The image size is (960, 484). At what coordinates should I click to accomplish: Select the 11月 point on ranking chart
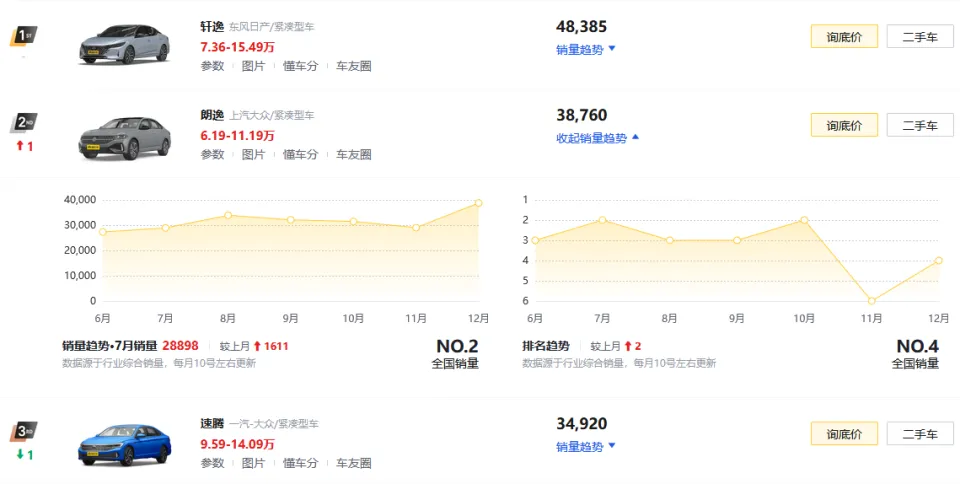[x=871, y=301]
